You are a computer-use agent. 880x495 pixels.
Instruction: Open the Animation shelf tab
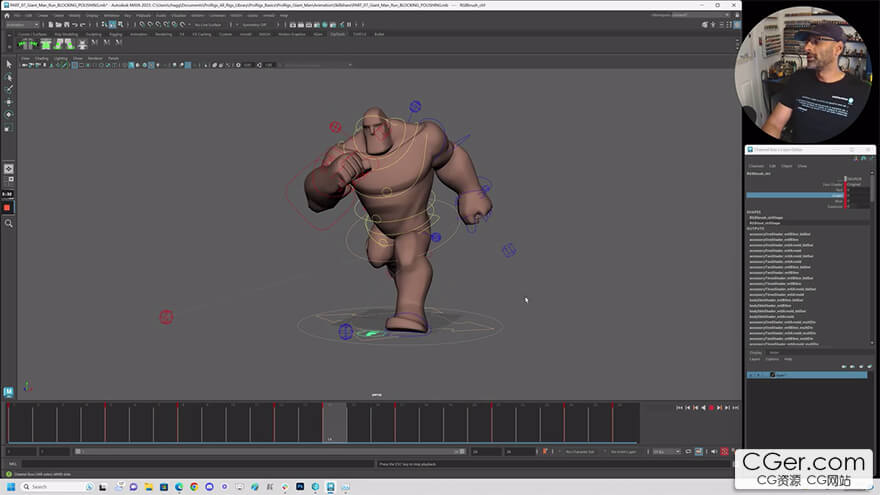point(138,34)
